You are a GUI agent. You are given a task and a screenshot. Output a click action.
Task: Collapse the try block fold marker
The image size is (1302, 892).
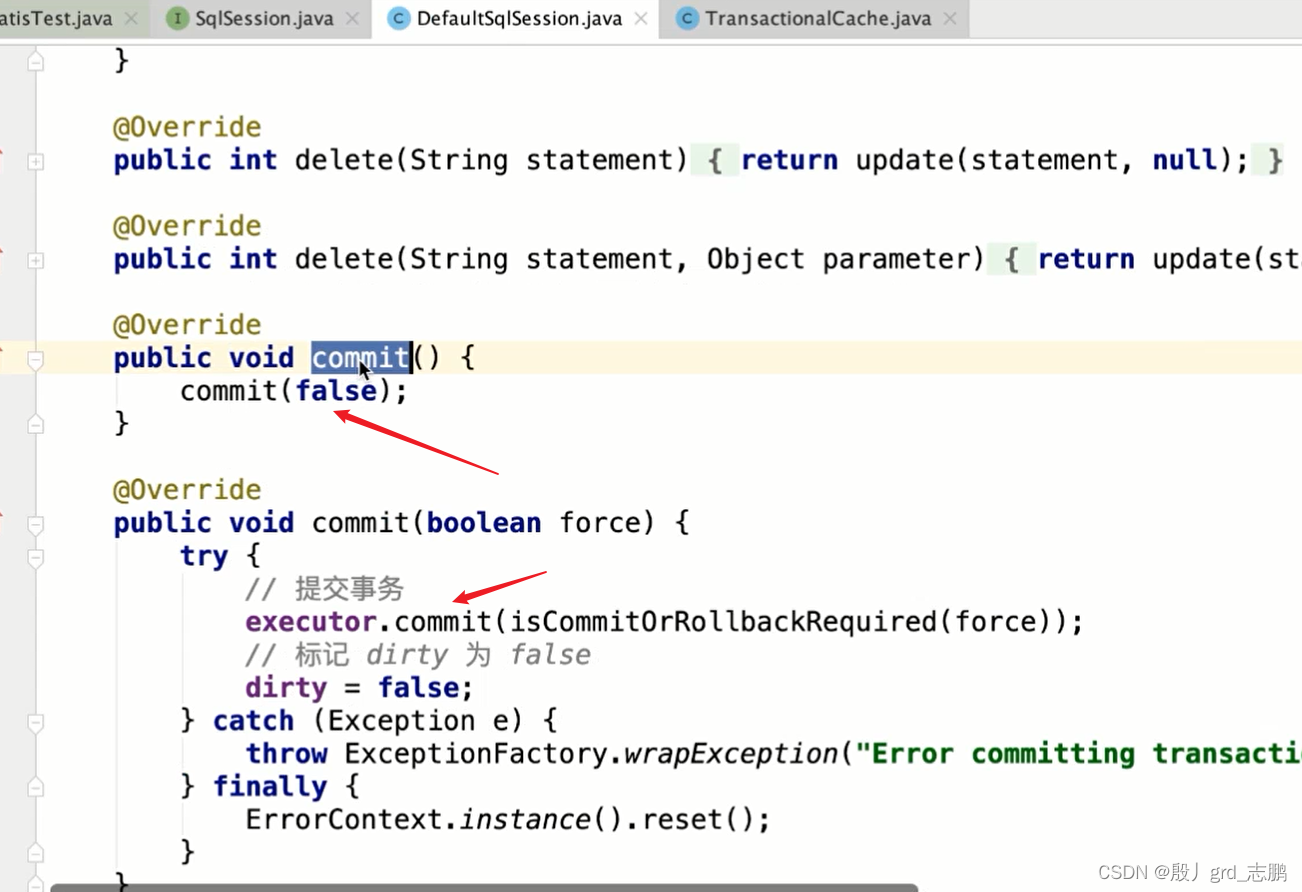pos(35,557)
